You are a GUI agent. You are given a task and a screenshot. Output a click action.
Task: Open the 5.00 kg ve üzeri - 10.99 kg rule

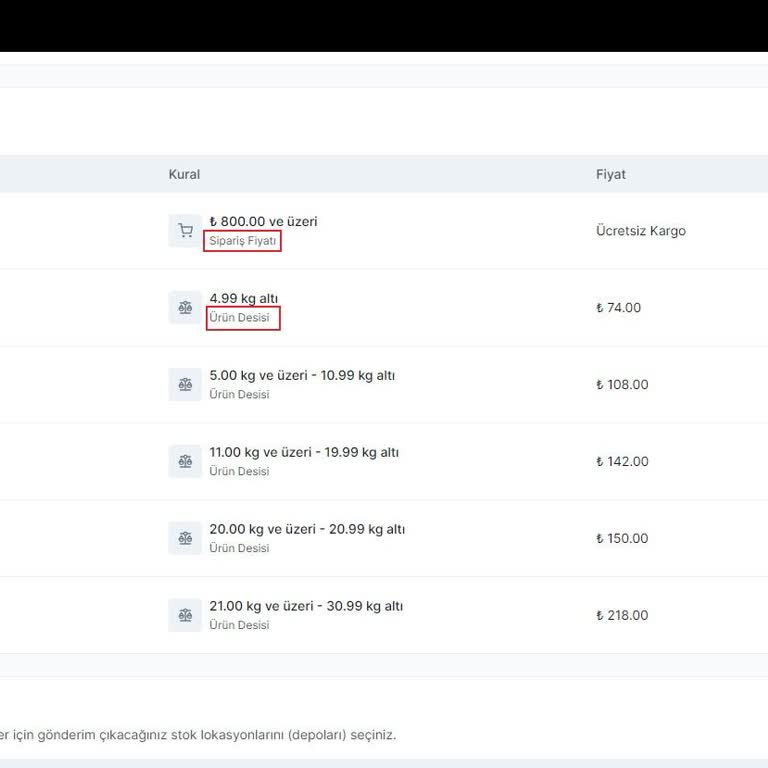302,376
